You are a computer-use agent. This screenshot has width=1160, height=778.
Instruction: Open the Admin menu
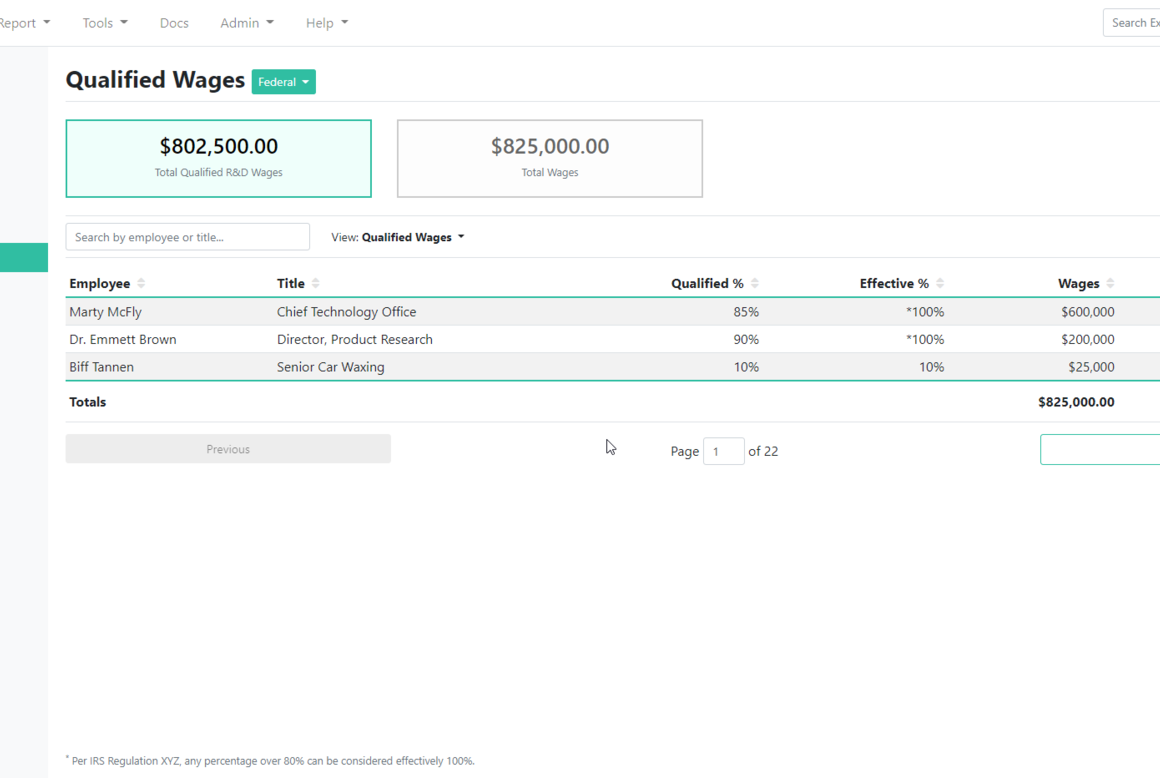click(x=247, y=23)
